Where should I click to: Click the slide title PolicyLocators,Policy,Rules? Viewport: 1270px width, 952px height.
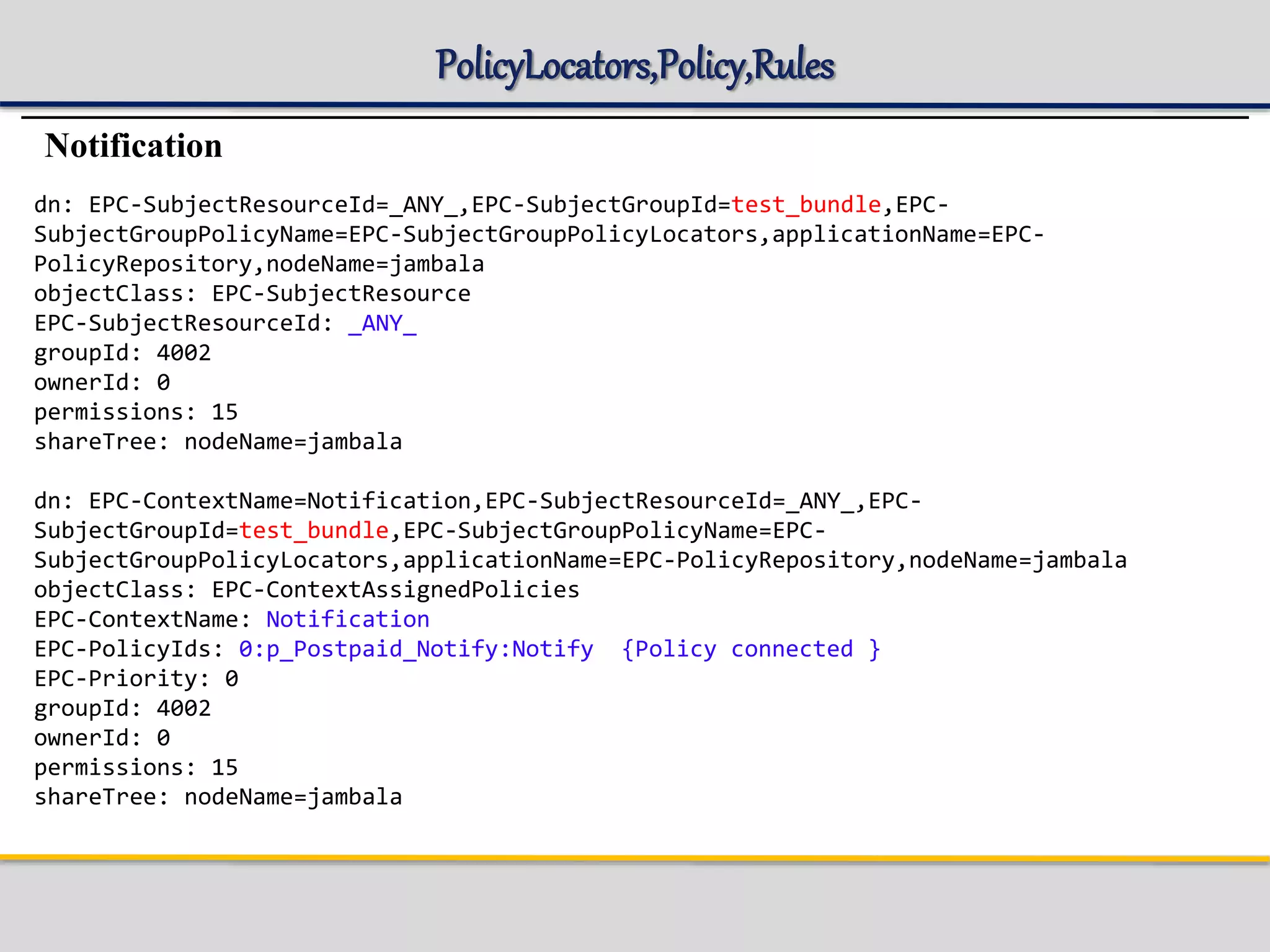pyautogui.click(x=635, y=67)
